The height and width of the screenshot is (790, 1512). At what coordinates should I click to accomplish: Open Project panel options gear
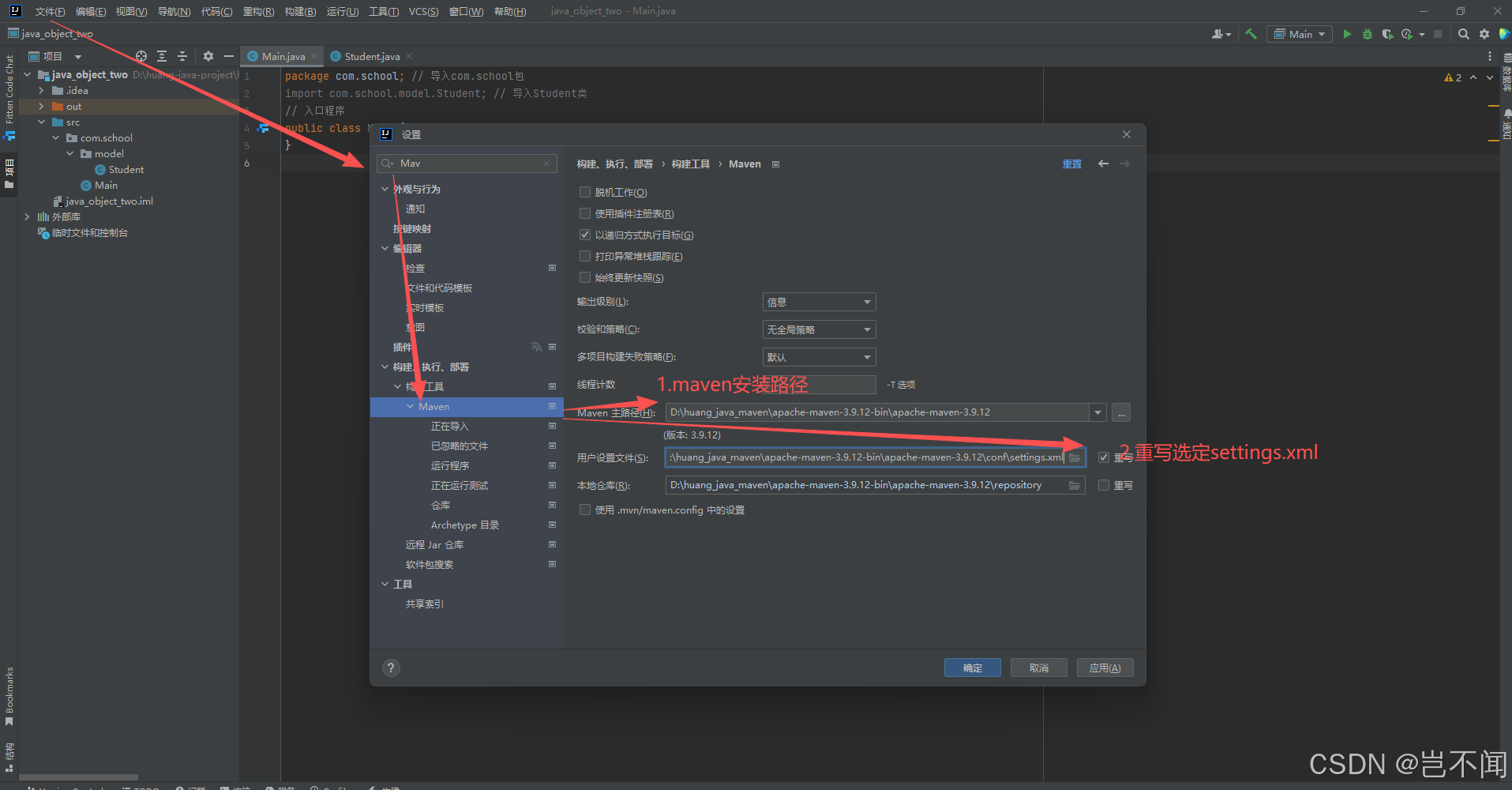[208, 56]
